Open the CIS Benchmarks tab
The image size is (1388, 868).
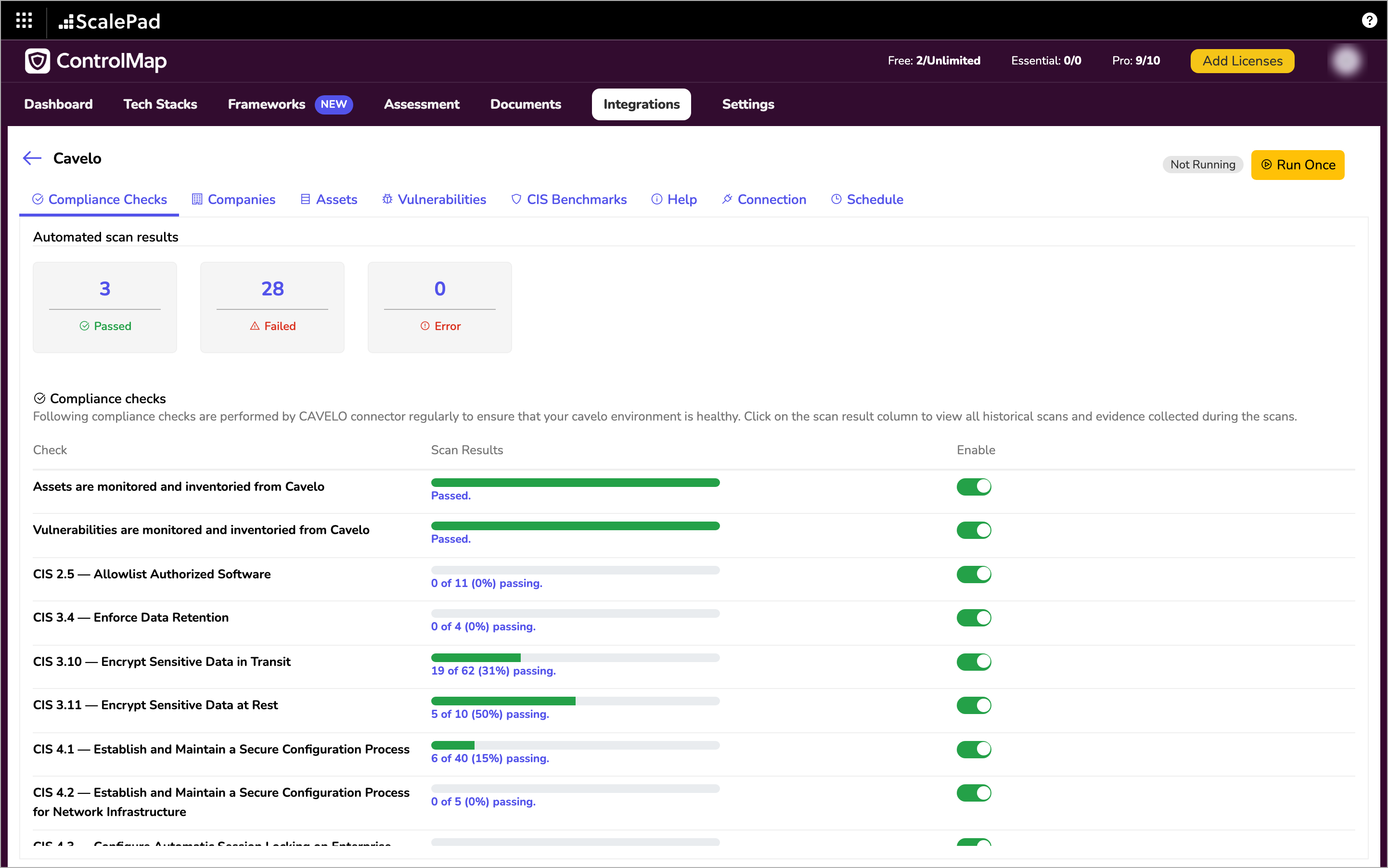pos(568,199)
